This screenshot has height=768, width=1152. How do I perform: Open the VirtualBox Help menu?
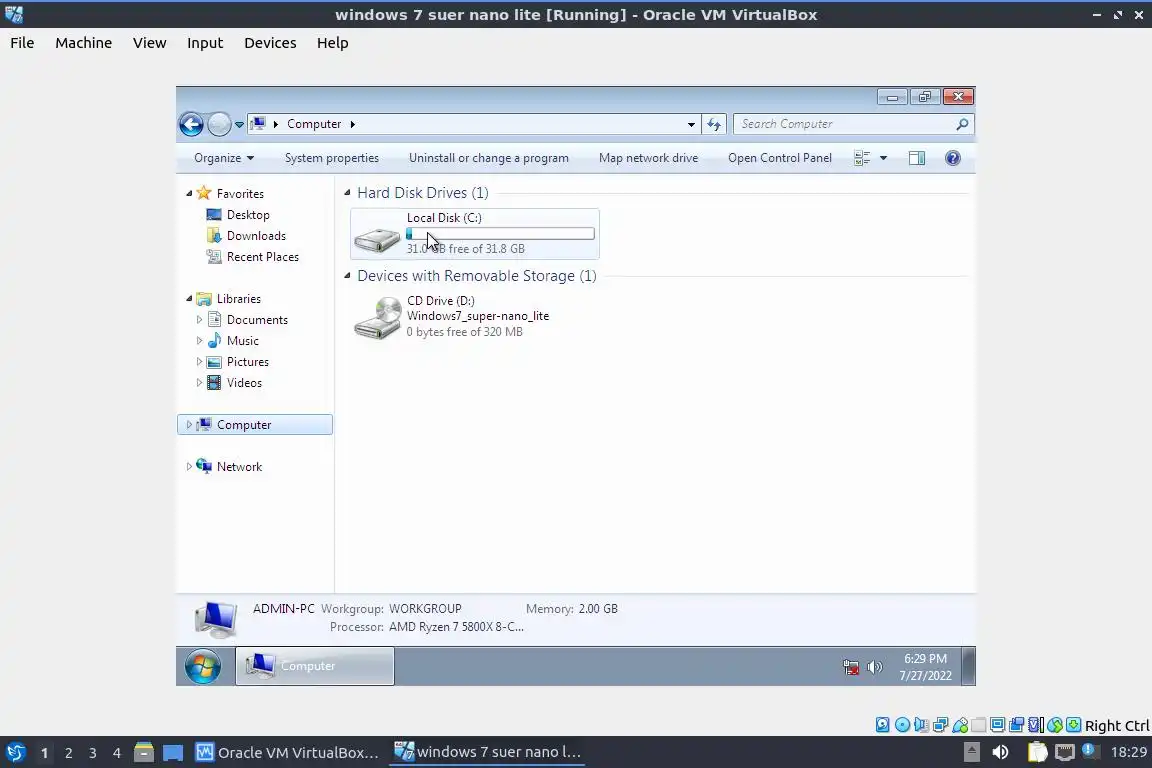click(333, 43)
